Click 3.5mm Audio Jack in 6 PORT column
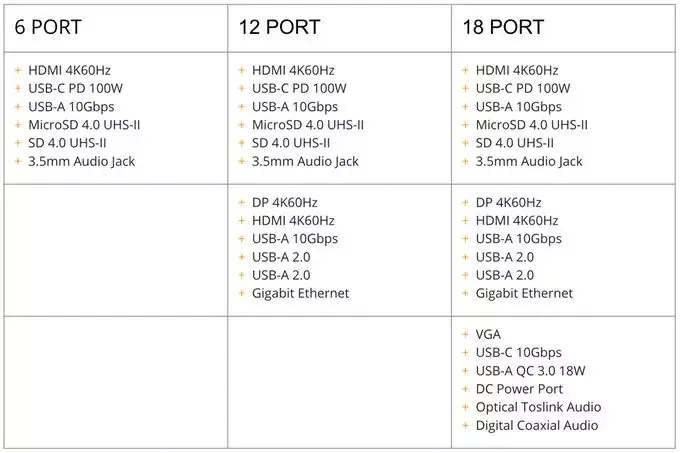Viewport: 680px width, 453px height. click(x=81, y=161)
